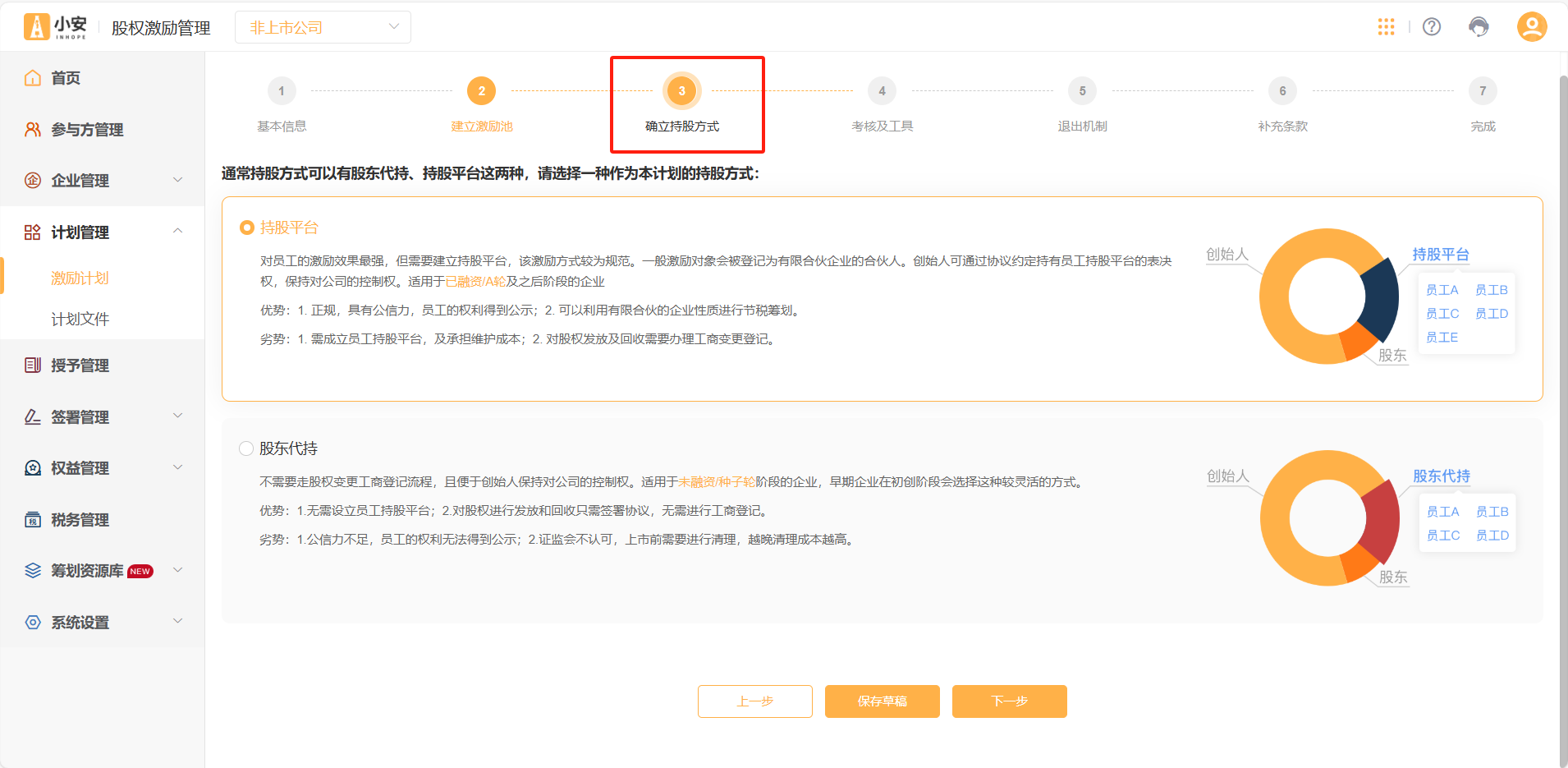Click the 系统设置 gear icon
Image resolution: width=1568 pixels, height=768 pixels.
point(33,623)
